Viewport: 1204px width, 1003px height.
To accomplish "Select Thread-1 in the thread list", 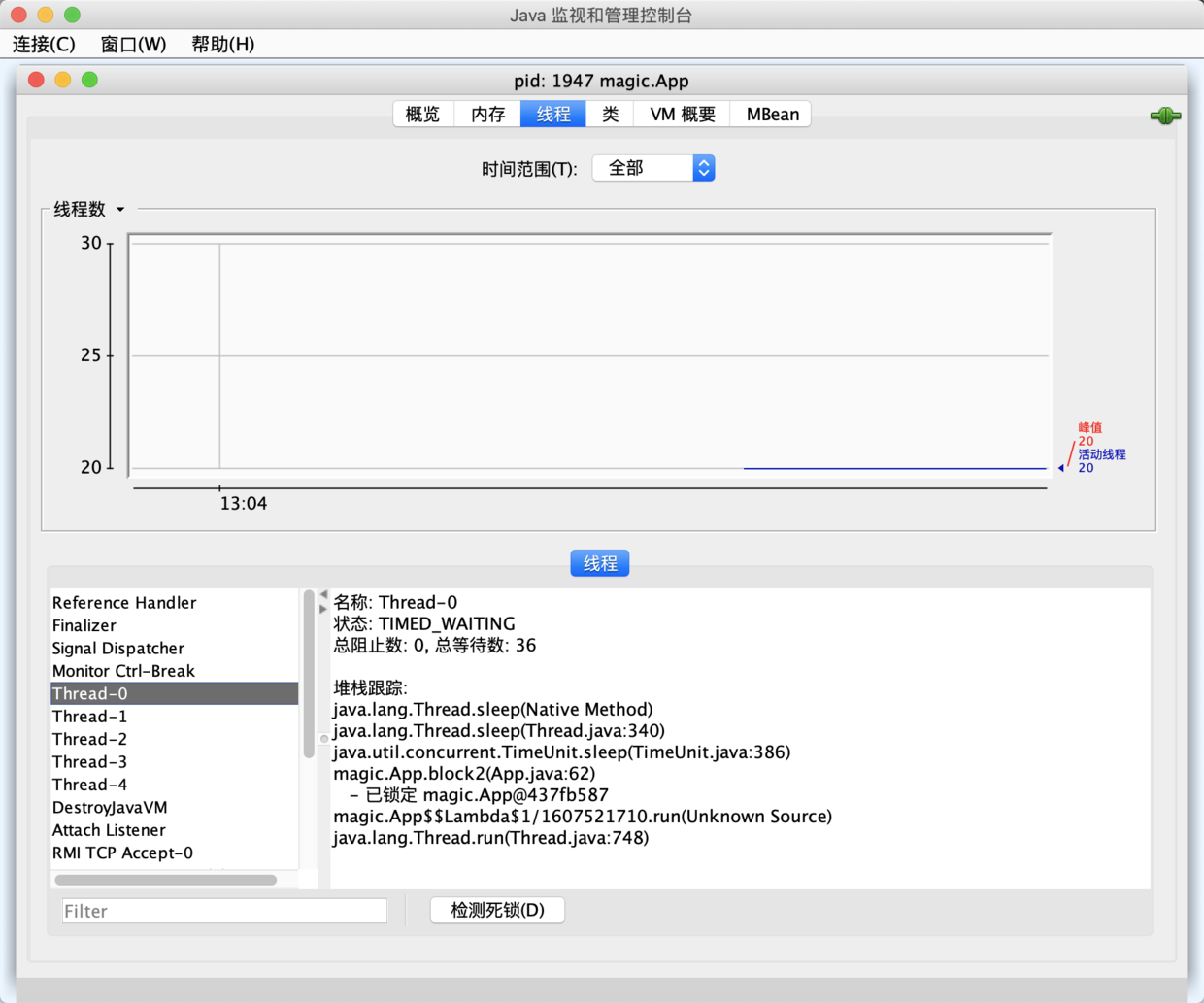I will pos(174,717).
